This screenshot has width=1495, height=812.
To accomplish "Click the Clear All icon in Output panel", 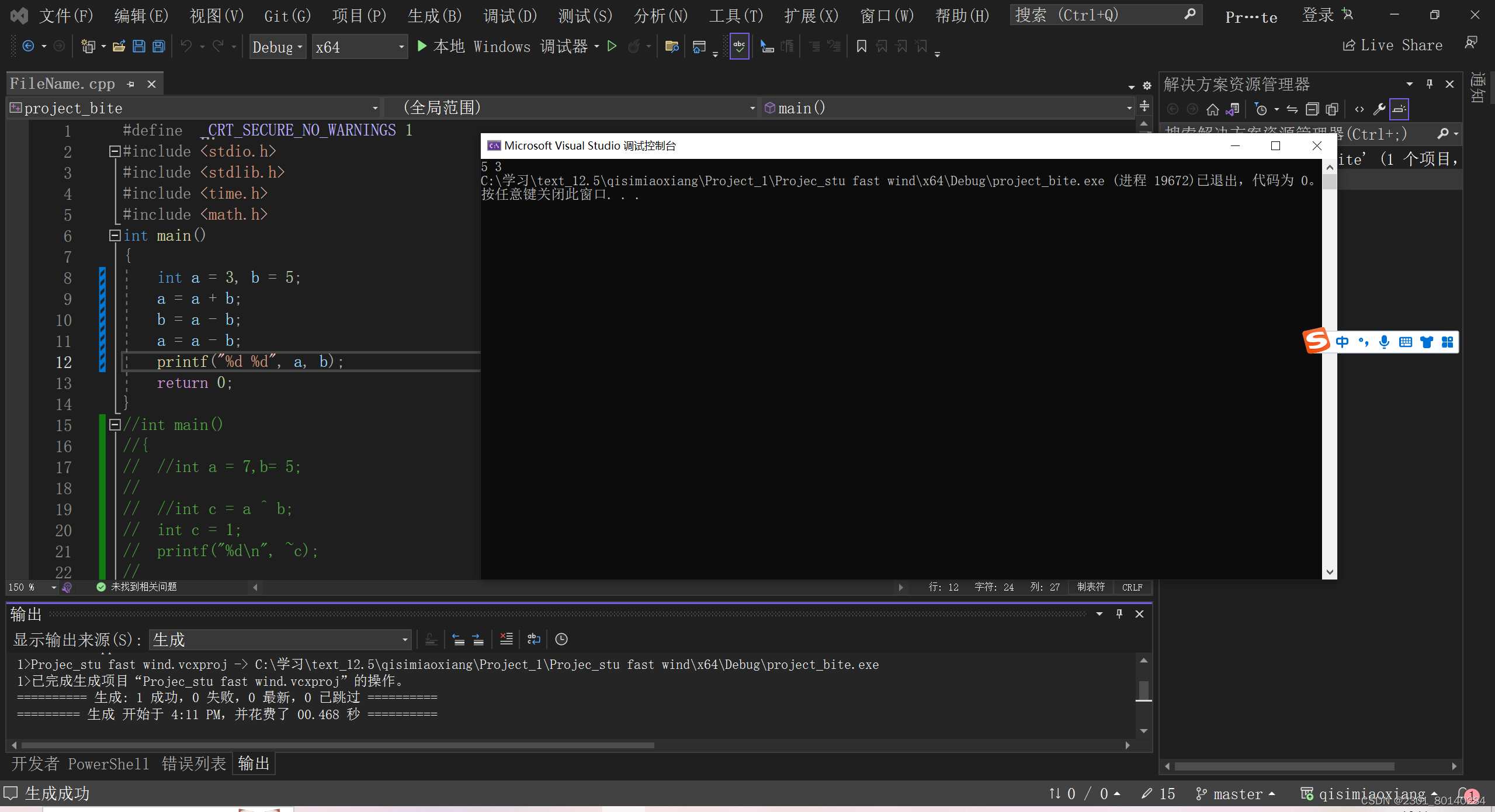I will [x=507, y=639].
